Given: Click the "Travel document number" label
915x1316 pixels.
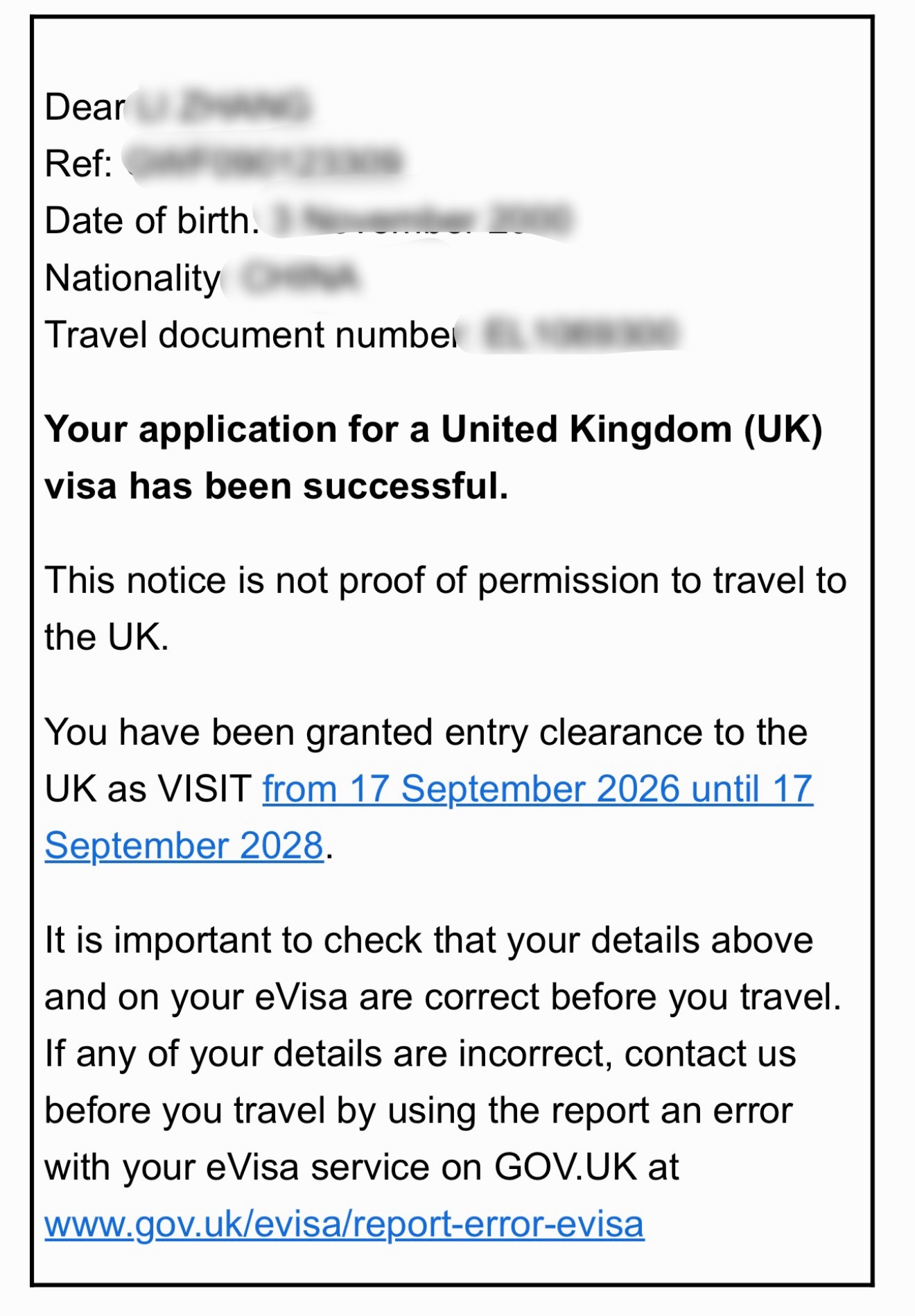Looking at the screenshot, I should coord(251,335).
